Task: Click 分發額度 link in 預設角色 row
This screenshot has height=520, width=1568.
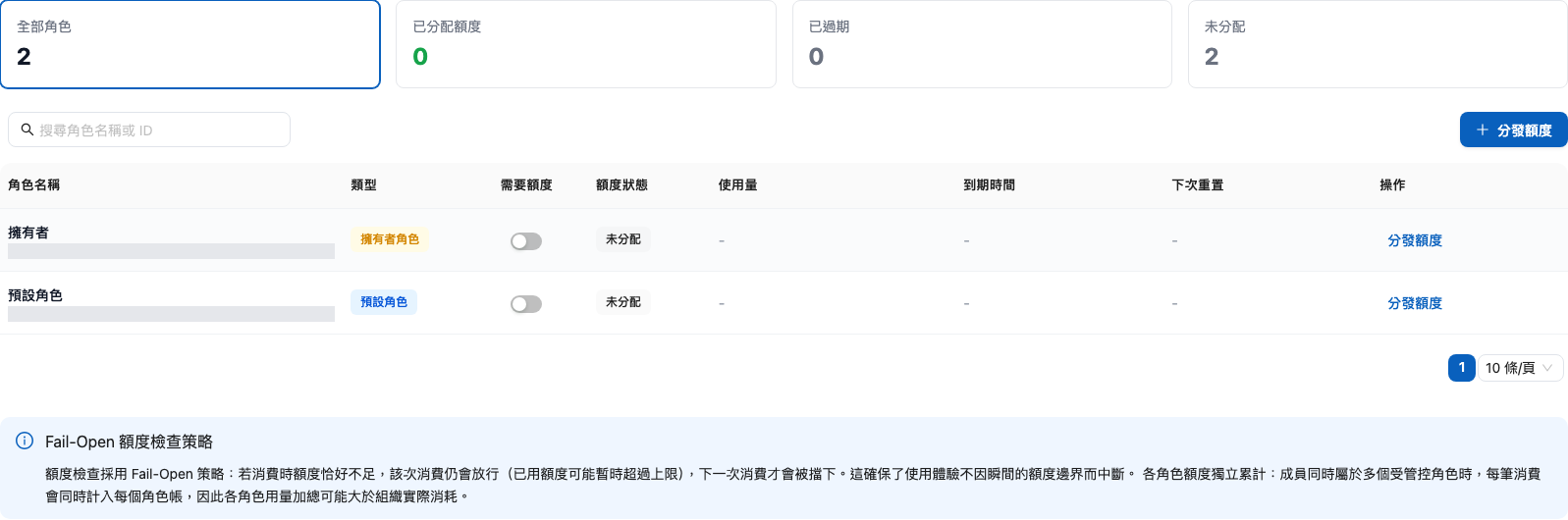Action: 1415,303
